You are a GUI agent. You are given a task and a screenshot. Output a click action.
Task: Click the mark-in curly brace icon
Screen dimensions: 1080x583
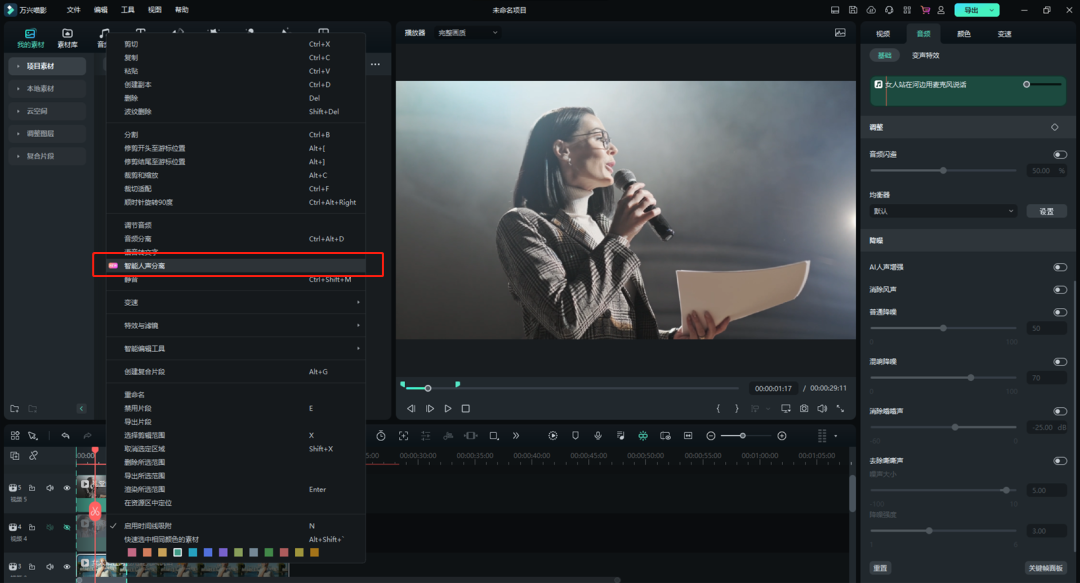pyautogui.click(x=718, y=409)
